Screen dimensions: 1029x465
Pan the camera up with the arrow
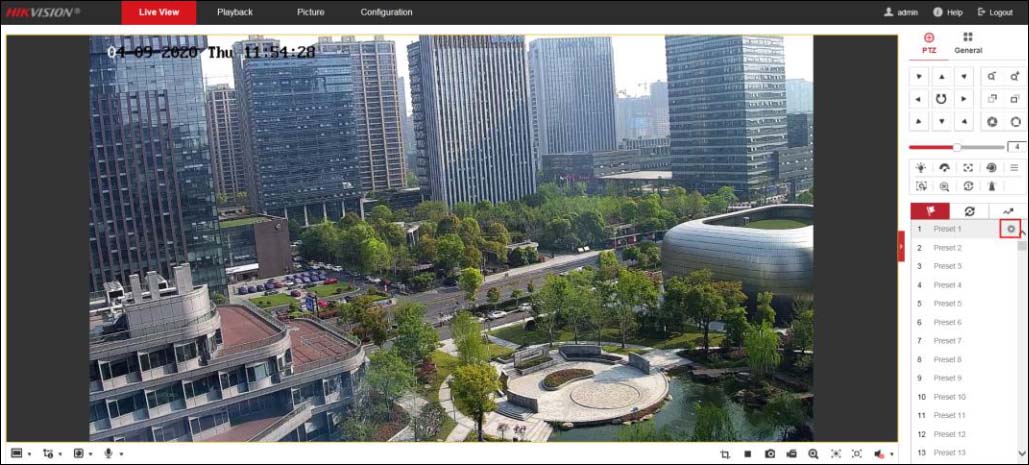point(942,77)
